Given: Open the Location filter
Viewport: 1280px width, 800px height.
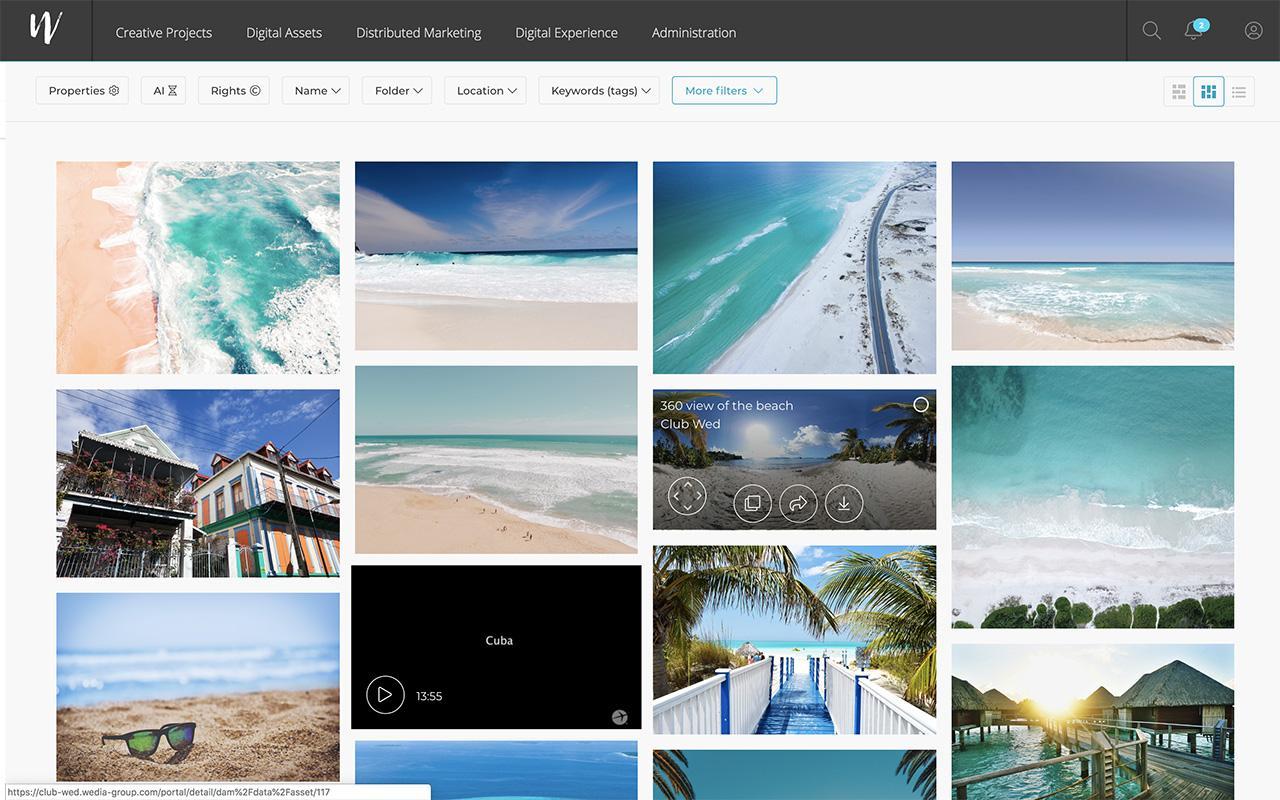Looking at the screenshot, I should pyautogui.click(x=484, y=90).
